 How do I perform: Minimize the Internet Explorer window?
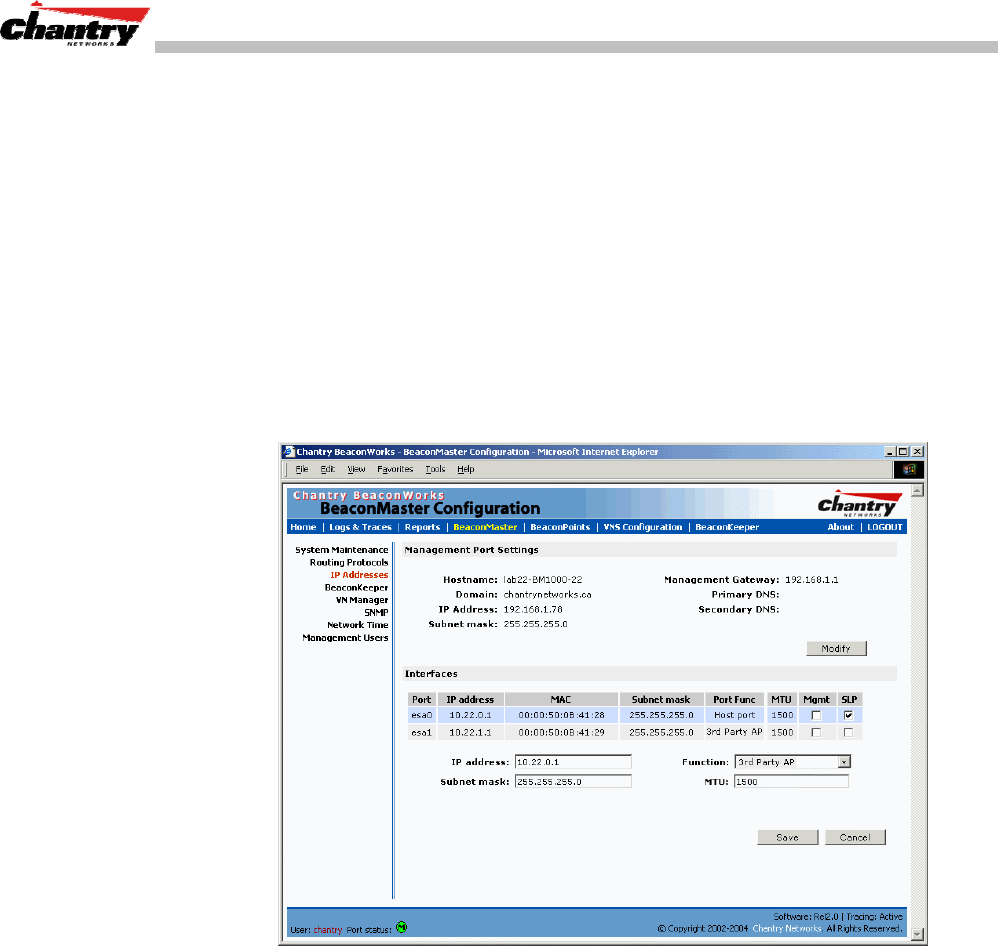click(890, 451)
